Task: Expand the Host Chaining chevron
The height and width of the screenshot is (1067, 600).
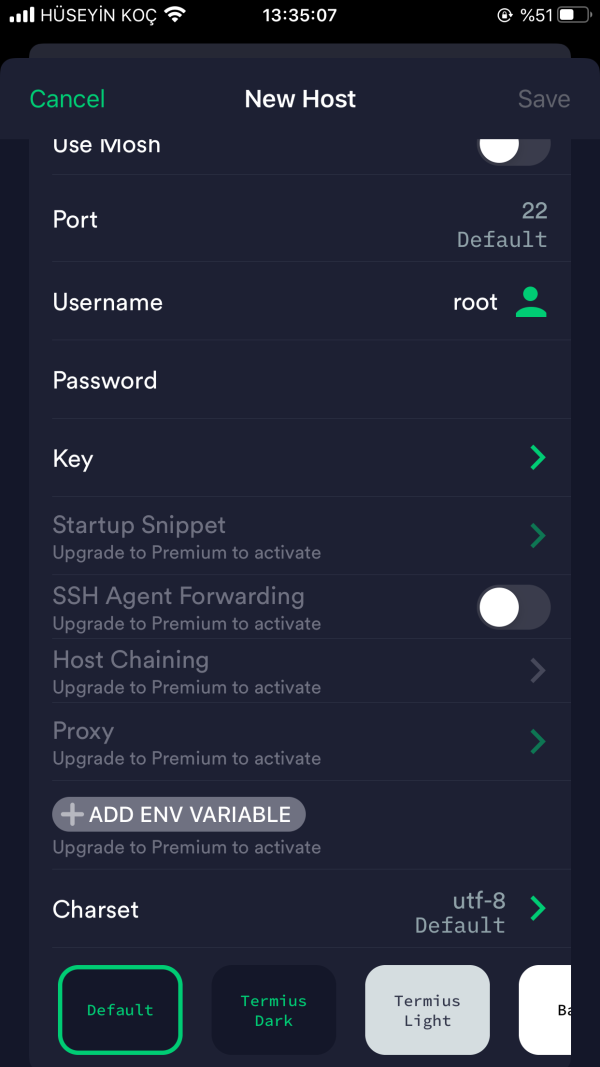Action: [x=538, y=670]
